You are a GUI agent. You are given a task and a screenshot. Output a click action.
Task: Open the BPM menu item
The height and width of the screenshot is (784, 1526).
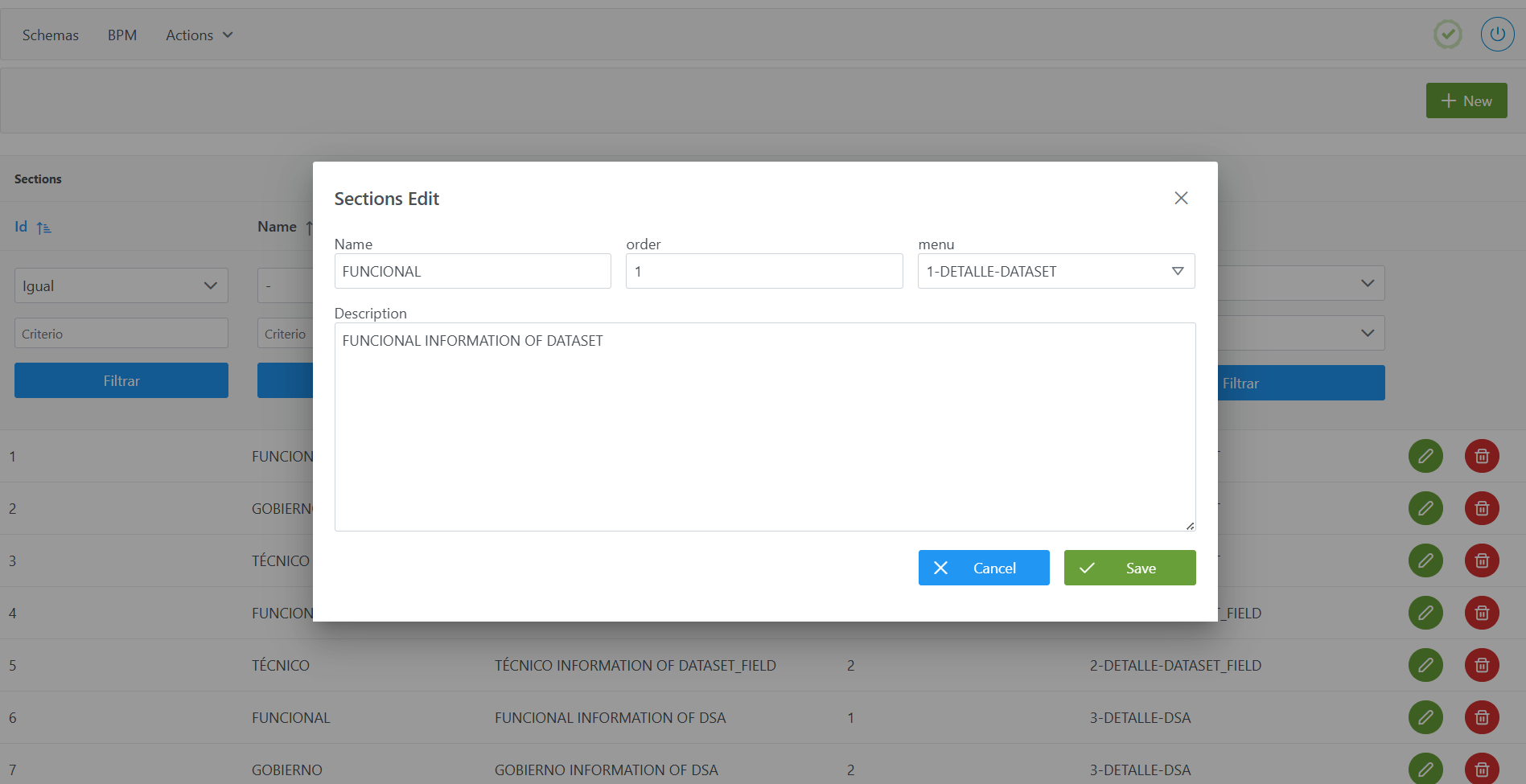pyautogui.click(x=122, y=35)
